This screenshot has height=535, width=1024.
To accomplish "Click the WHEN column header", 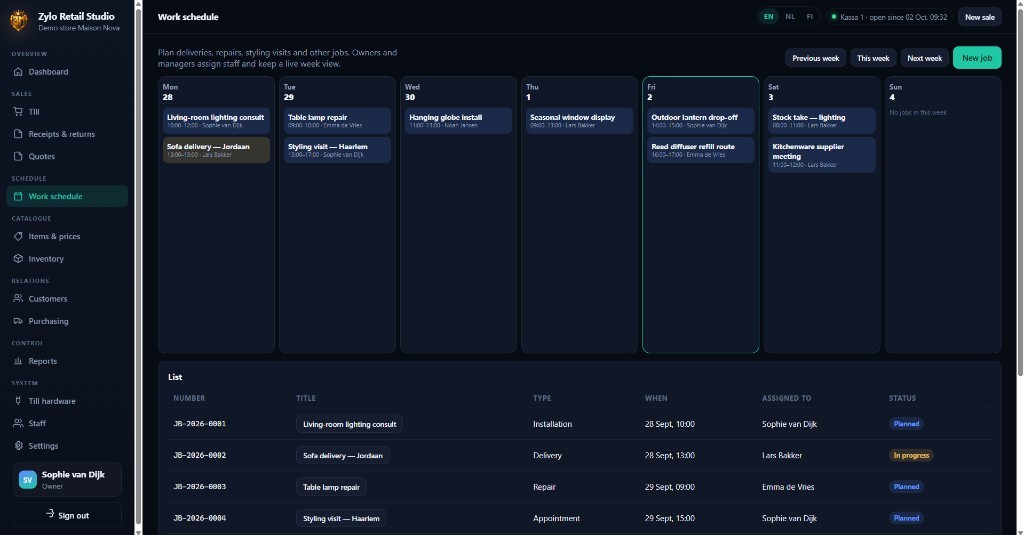I will 656,398.
